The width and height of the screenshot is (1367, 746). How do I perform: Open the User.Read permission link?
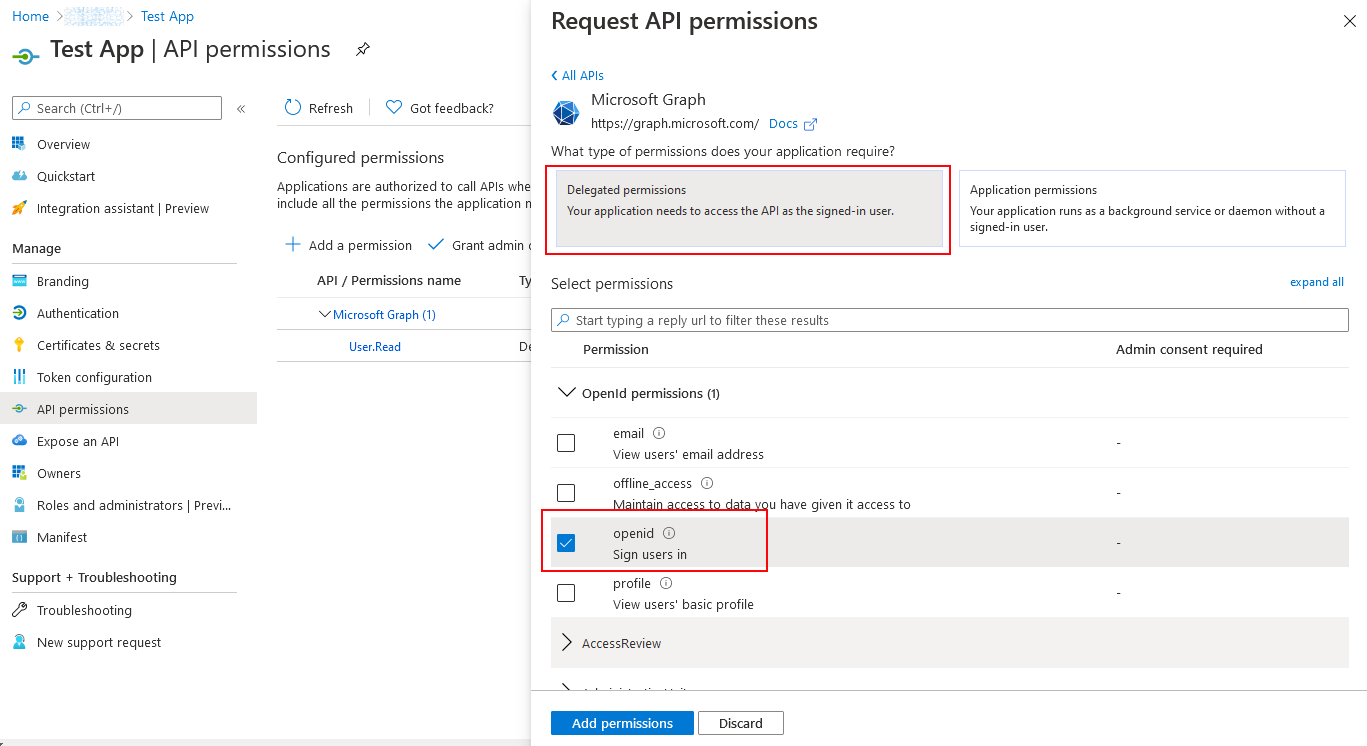(x=375, y=346)
